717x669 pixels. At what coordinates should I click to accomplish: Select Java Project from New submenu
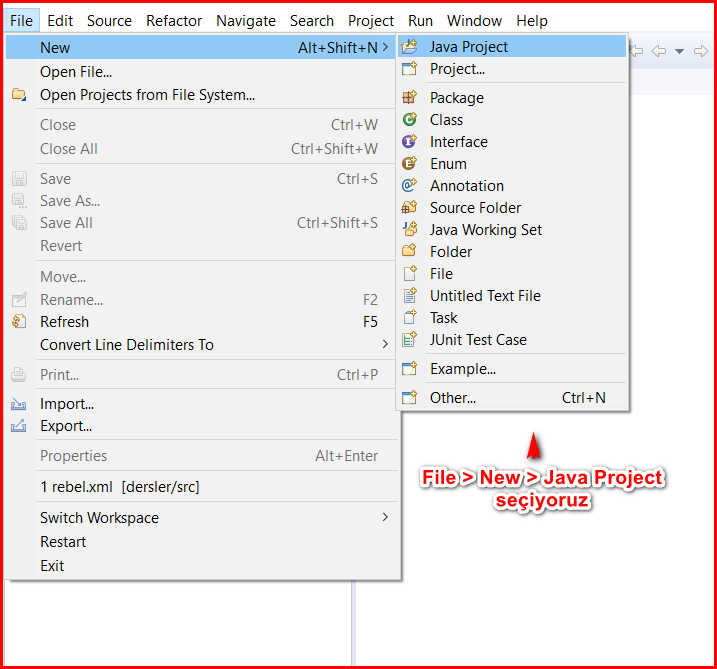(512, 47)
